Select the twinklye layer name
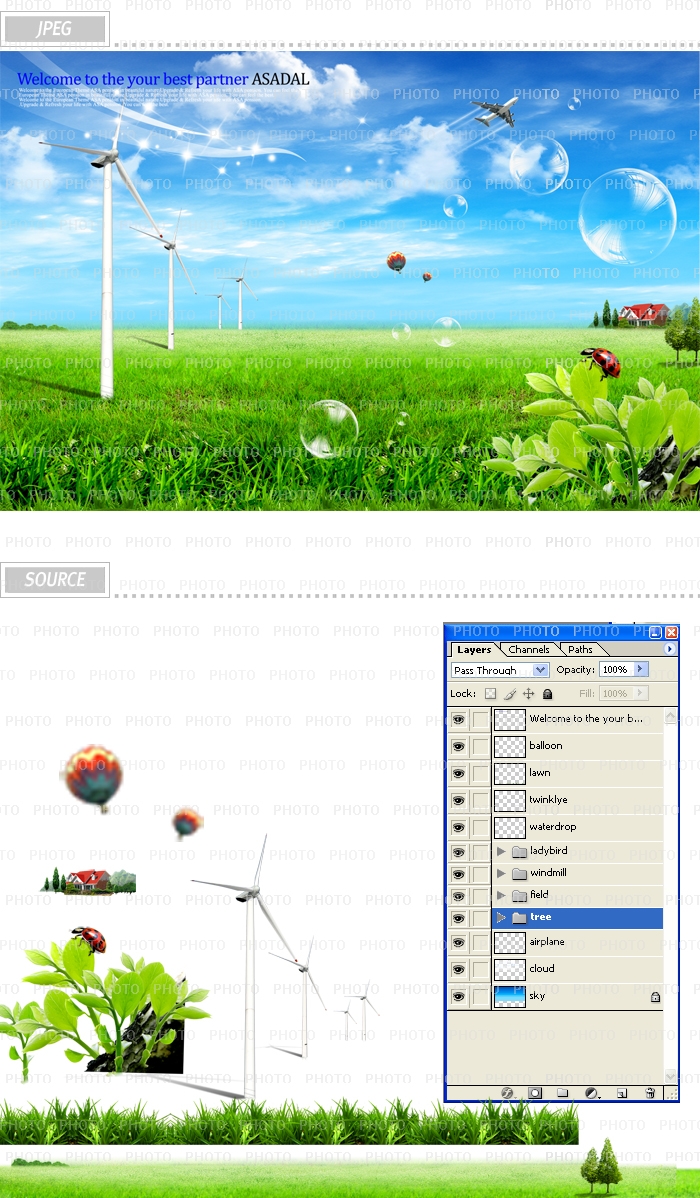The height and width of the screenshot is (1198, 700). pos(548,800)
